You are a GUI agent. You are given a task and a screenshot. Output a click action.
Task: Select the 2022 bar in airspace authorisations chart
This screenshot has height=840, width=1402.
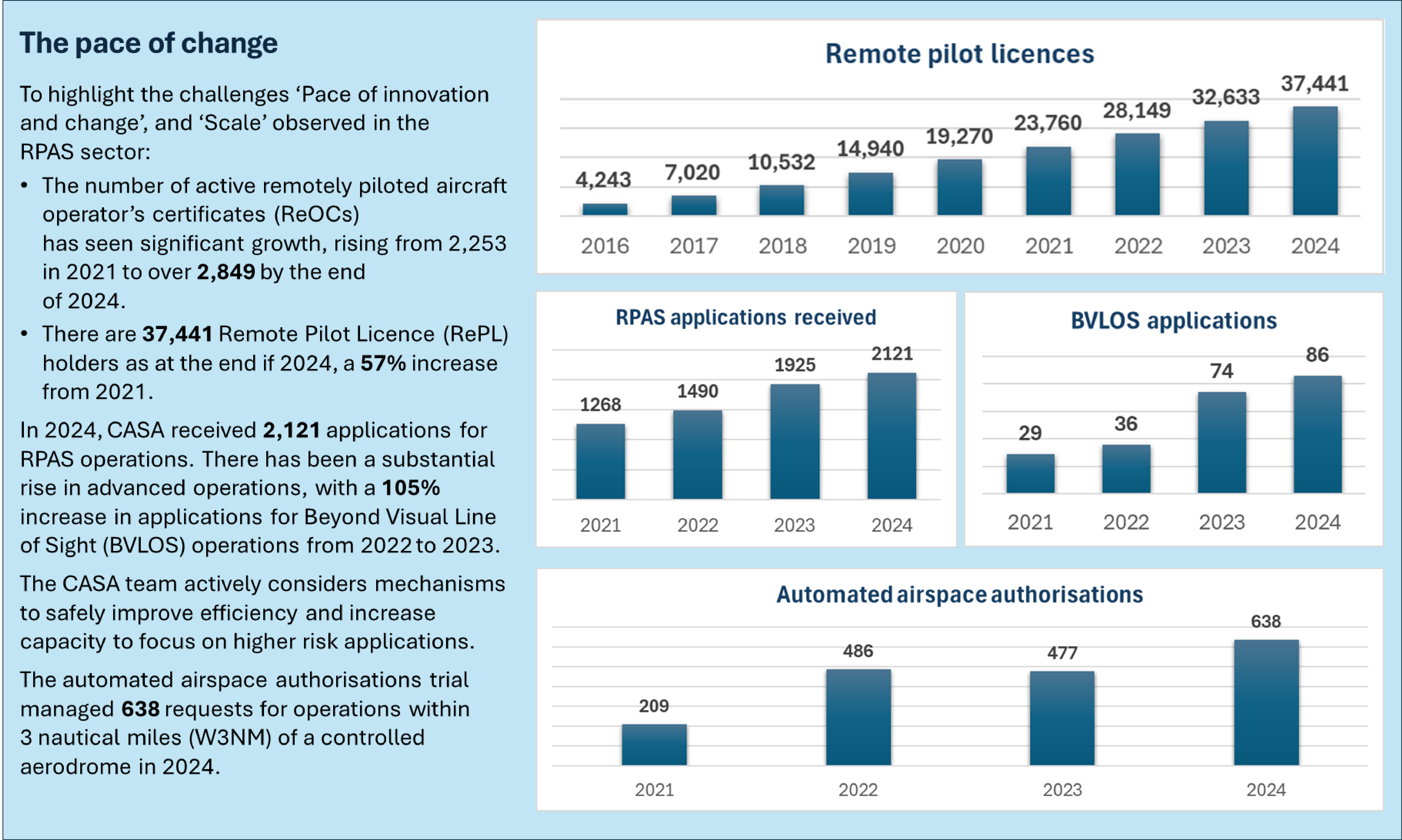858,717
